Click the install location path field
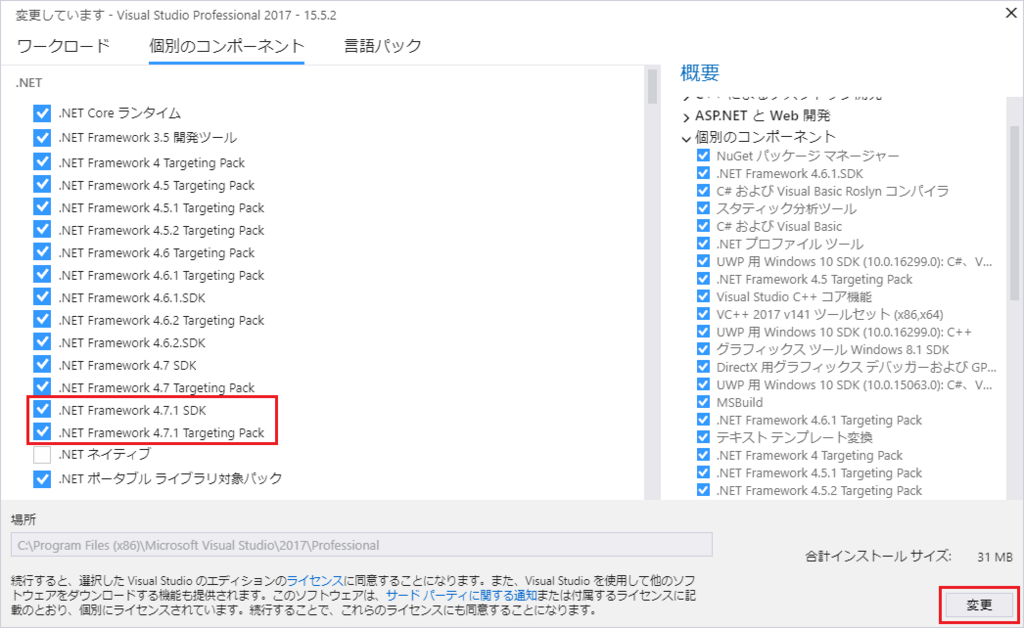Screen dimensions: 1024x628 click(x=361, y=545)
